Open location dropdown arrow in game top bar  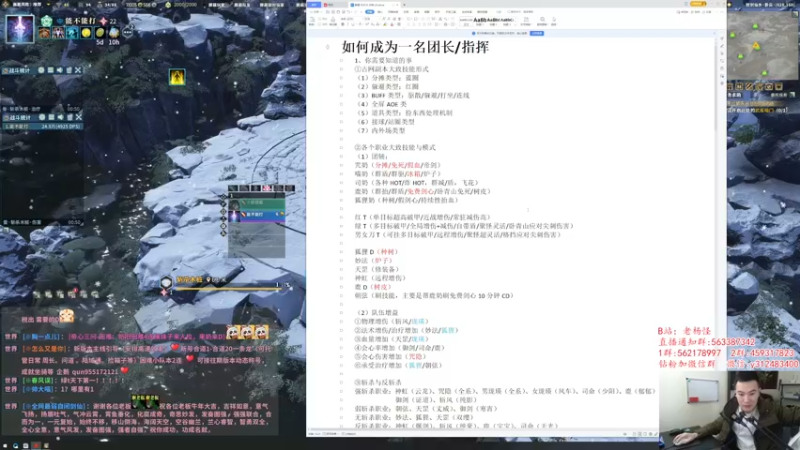[x=47, y=5]
